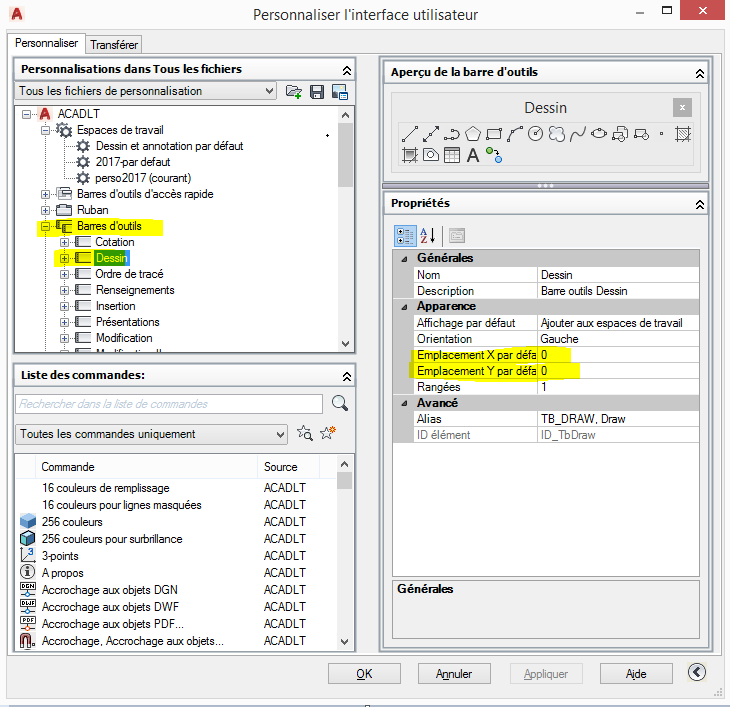730x707 pixels.
Task: Select the Gradient tool icon
Action: 410,155
